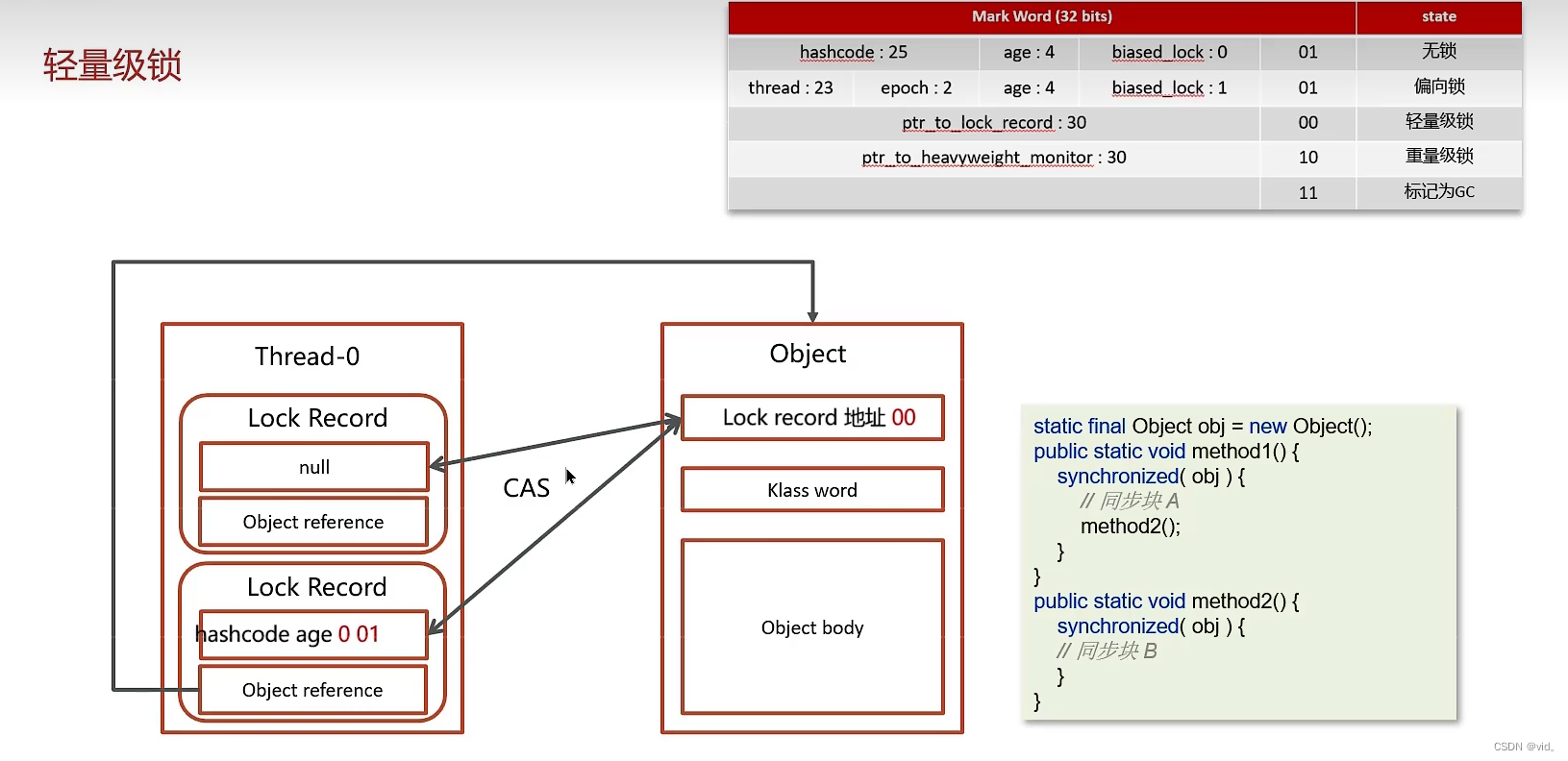Viewport: 1568px width, 761px height.
Task: Click Lock Record heading above hashcode age
Action: tap(316, 587)
